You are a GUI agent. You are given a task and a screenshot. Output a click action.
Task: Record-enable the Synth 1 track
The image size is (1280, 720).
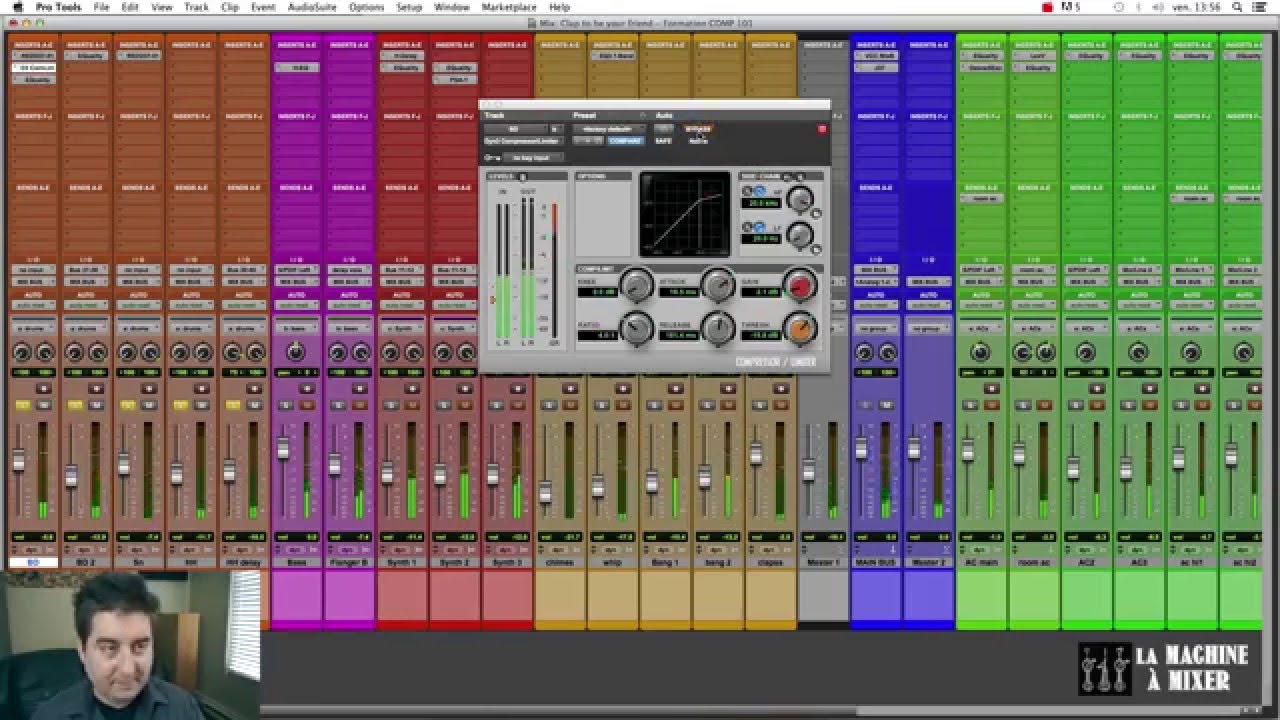coord(412,388)
